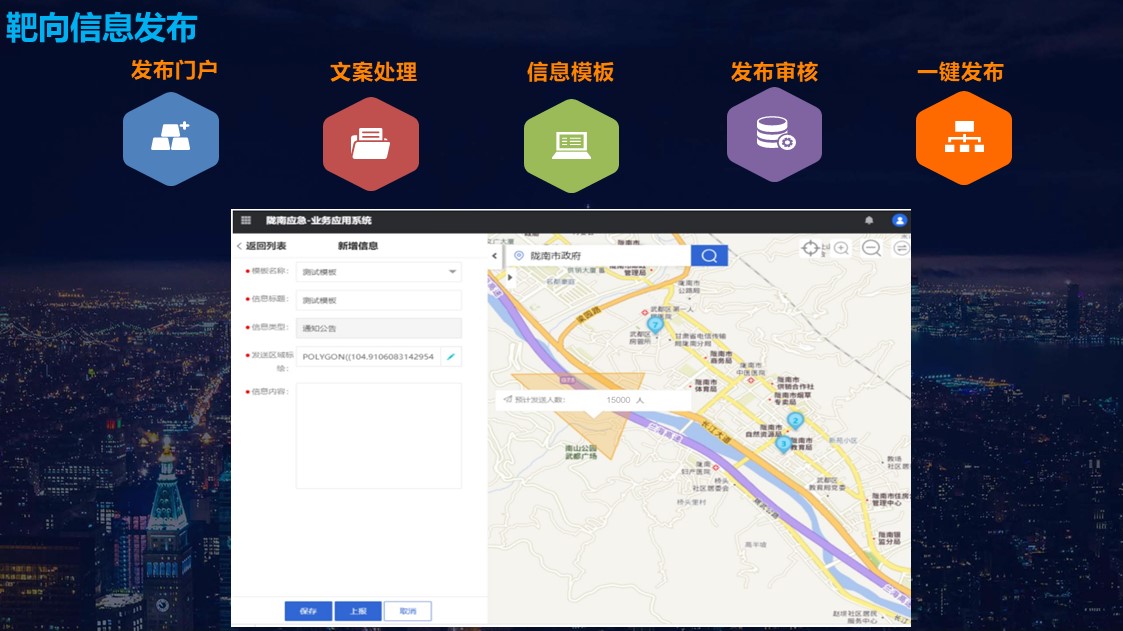Click the red 文案处理 folder hexagon icon
Viewport: 1123px width, 631px height.
370,144
